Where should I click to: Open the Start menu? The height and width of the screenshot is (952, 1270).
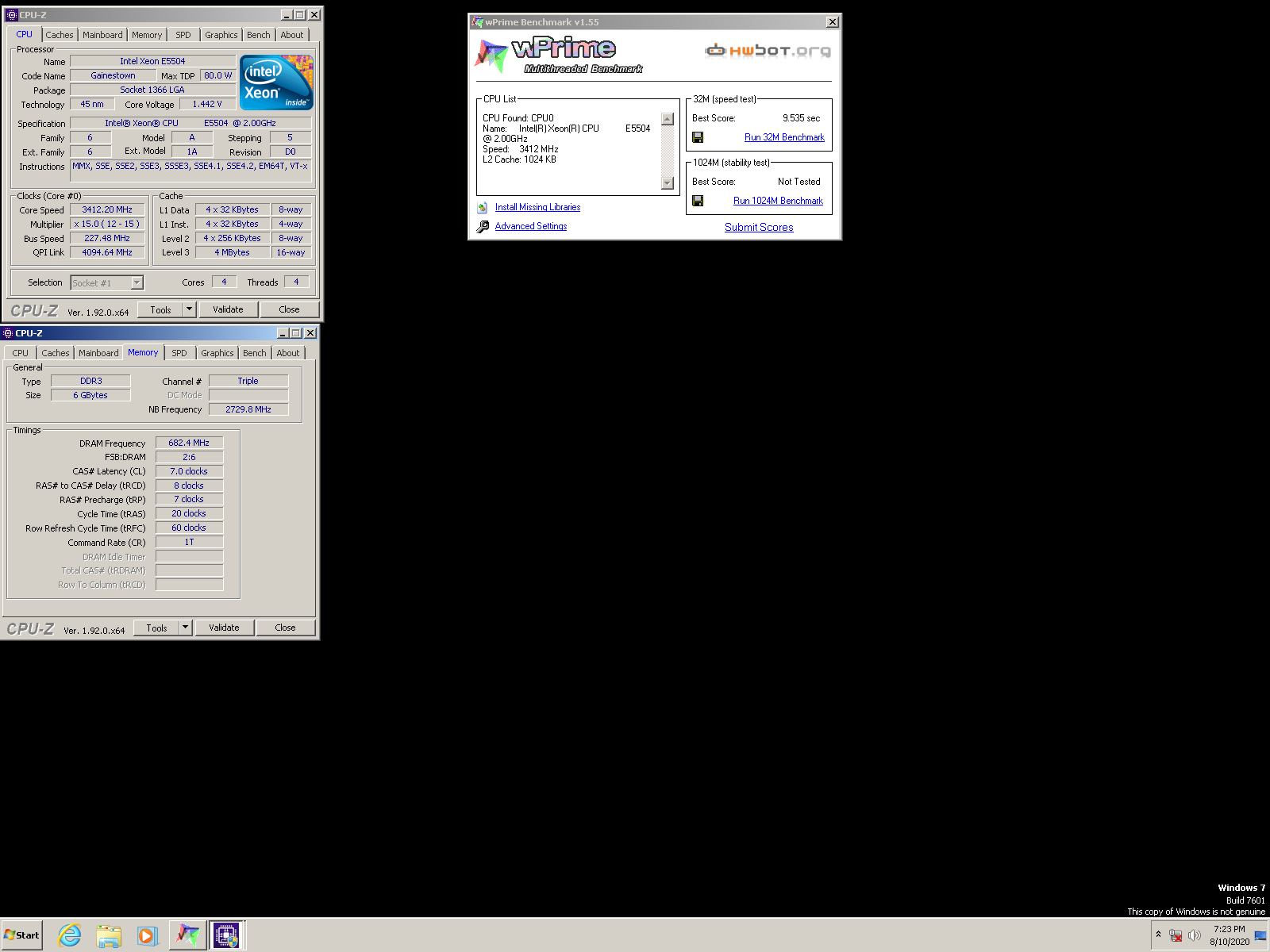[21, 935]
